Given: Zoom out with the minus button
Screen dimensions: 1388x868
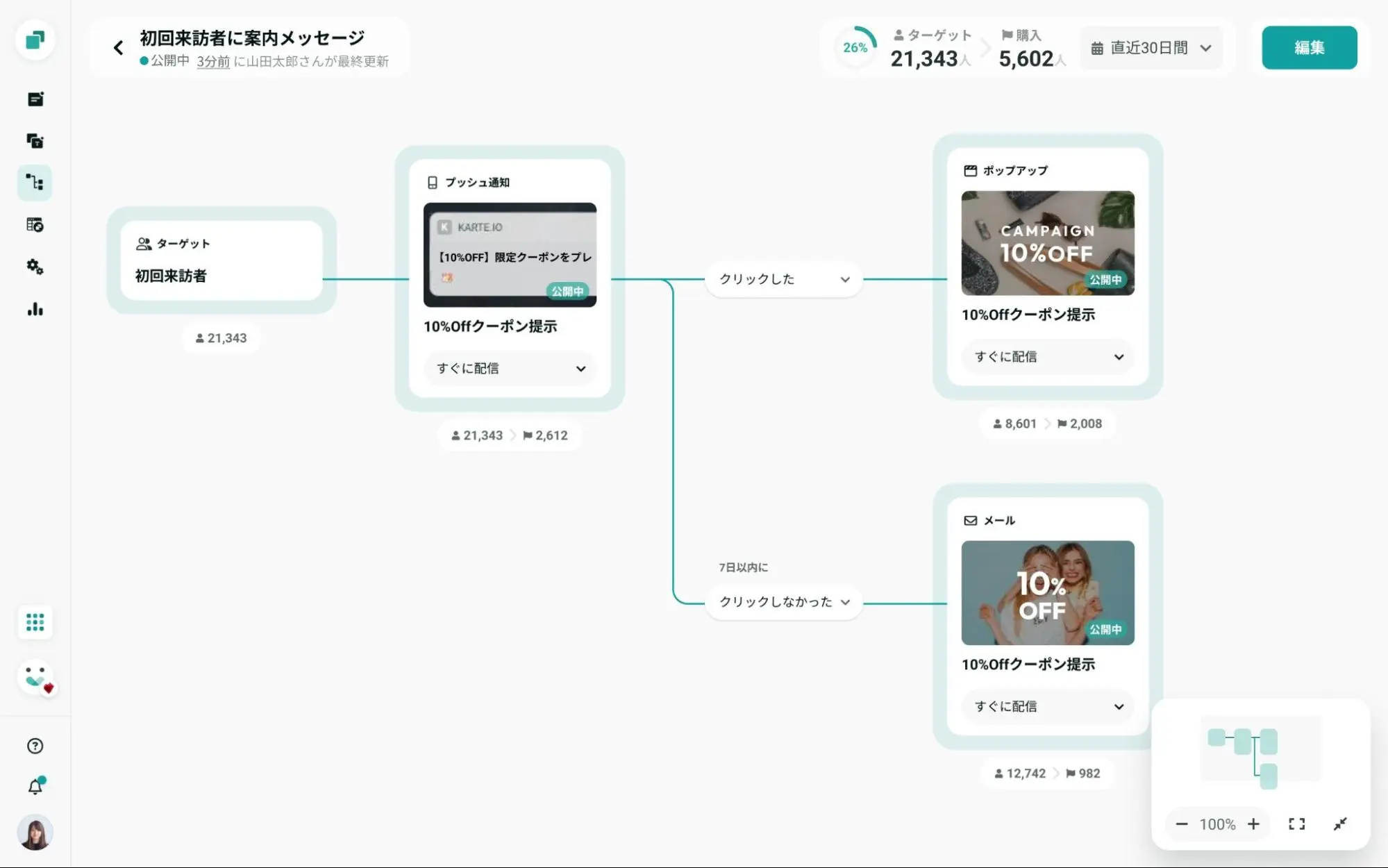Looking at the screenshot, I should click(1182, 824).
